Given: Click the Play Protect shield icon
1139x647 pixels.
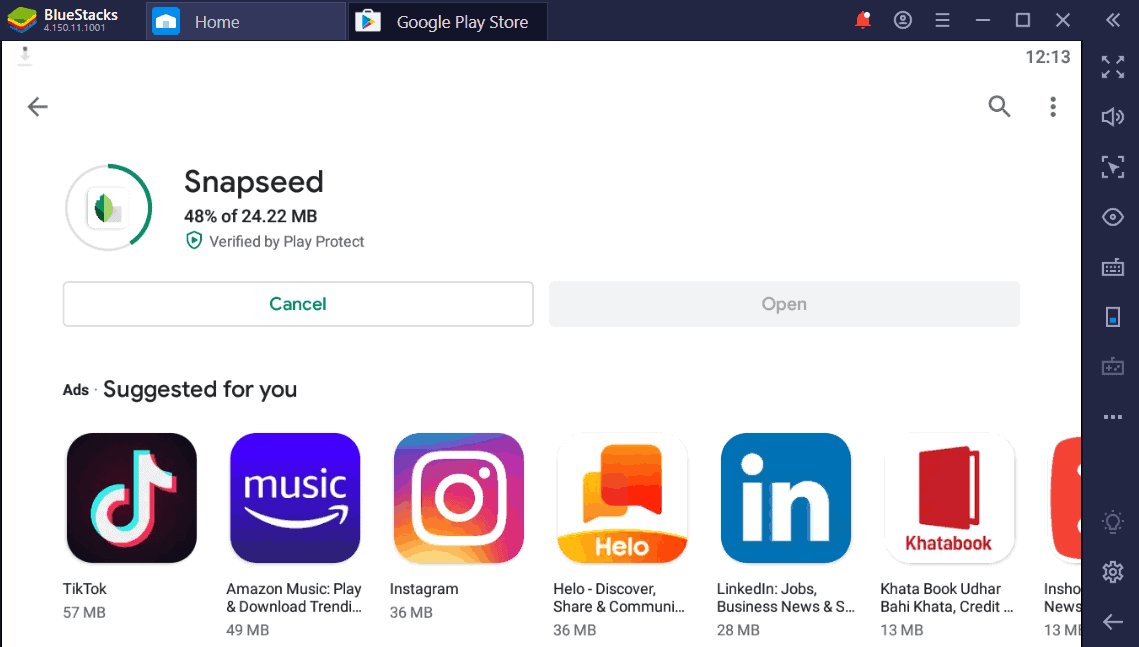Looking at the screenshot, I should pyautogui.click(x=193, y=240).
